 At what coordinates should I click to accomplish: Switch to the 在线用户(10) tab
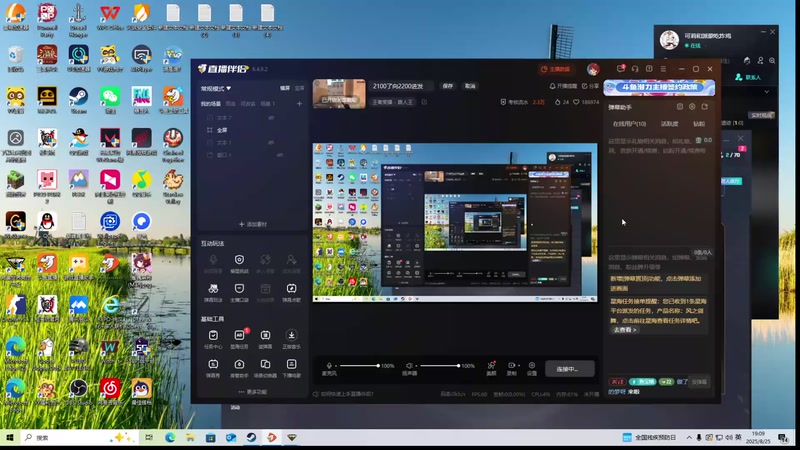pyautogui.click(x=629, y=124)
